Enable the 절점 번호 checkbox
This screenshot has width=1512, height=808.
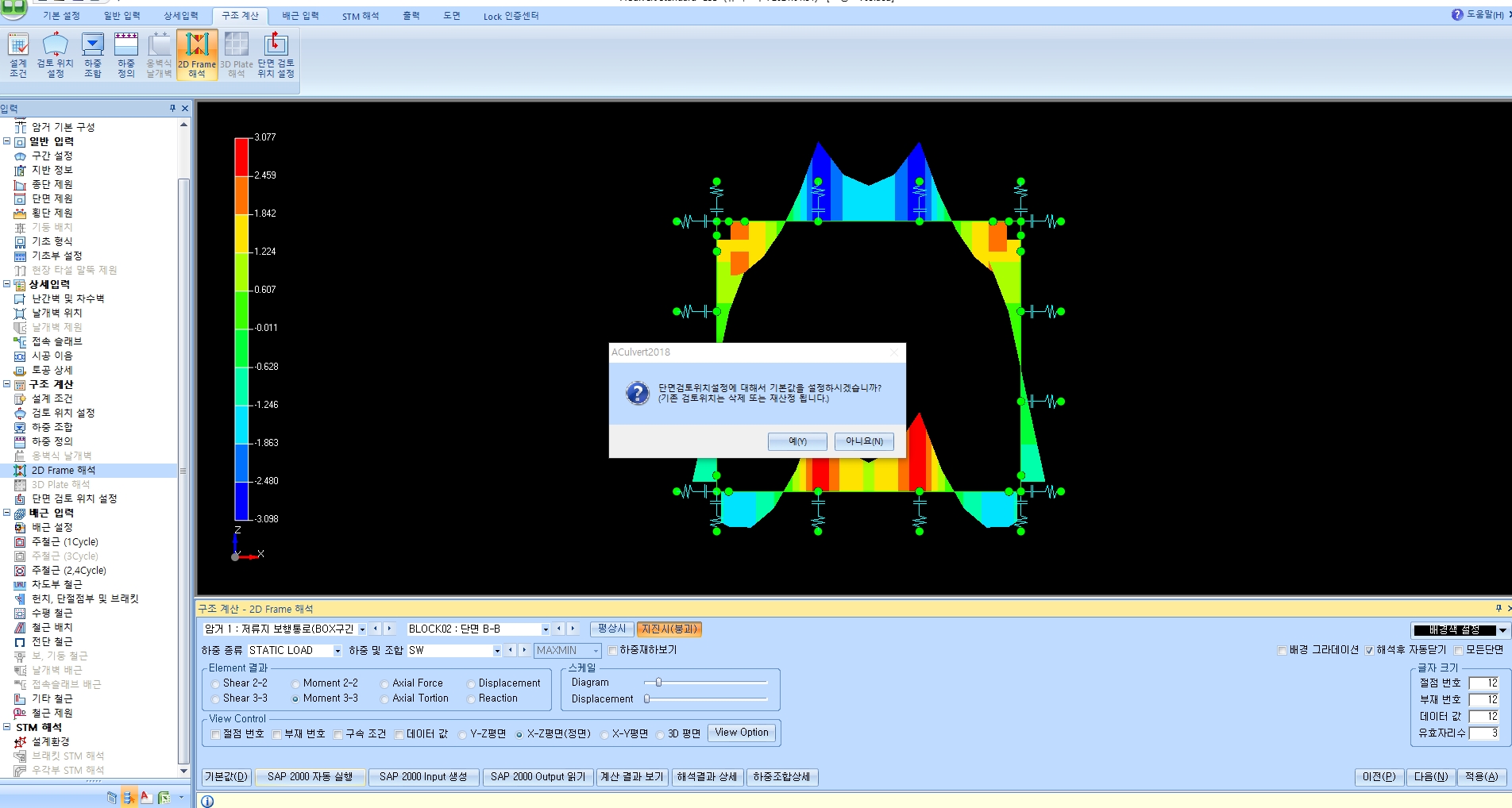click(216, 734)
